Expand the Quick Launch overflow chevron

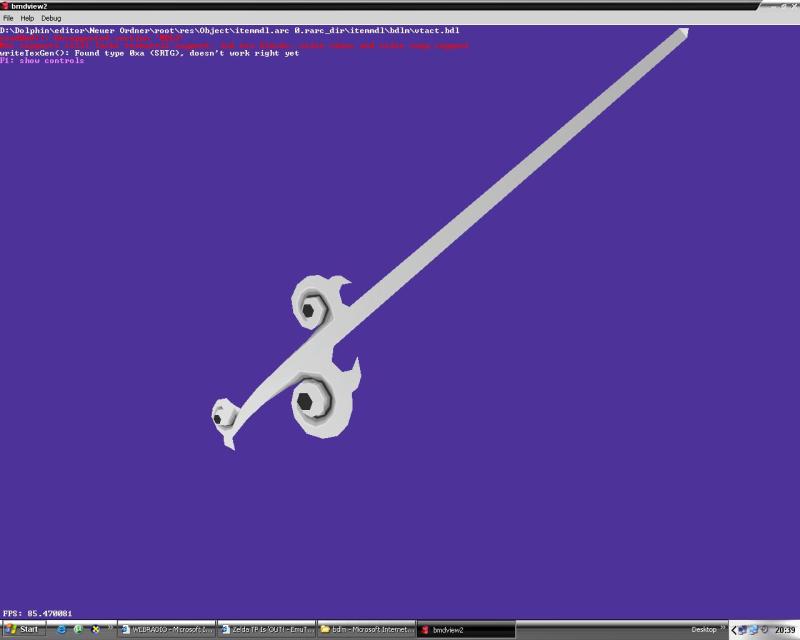pyautogui.click(x=110, y=627)
